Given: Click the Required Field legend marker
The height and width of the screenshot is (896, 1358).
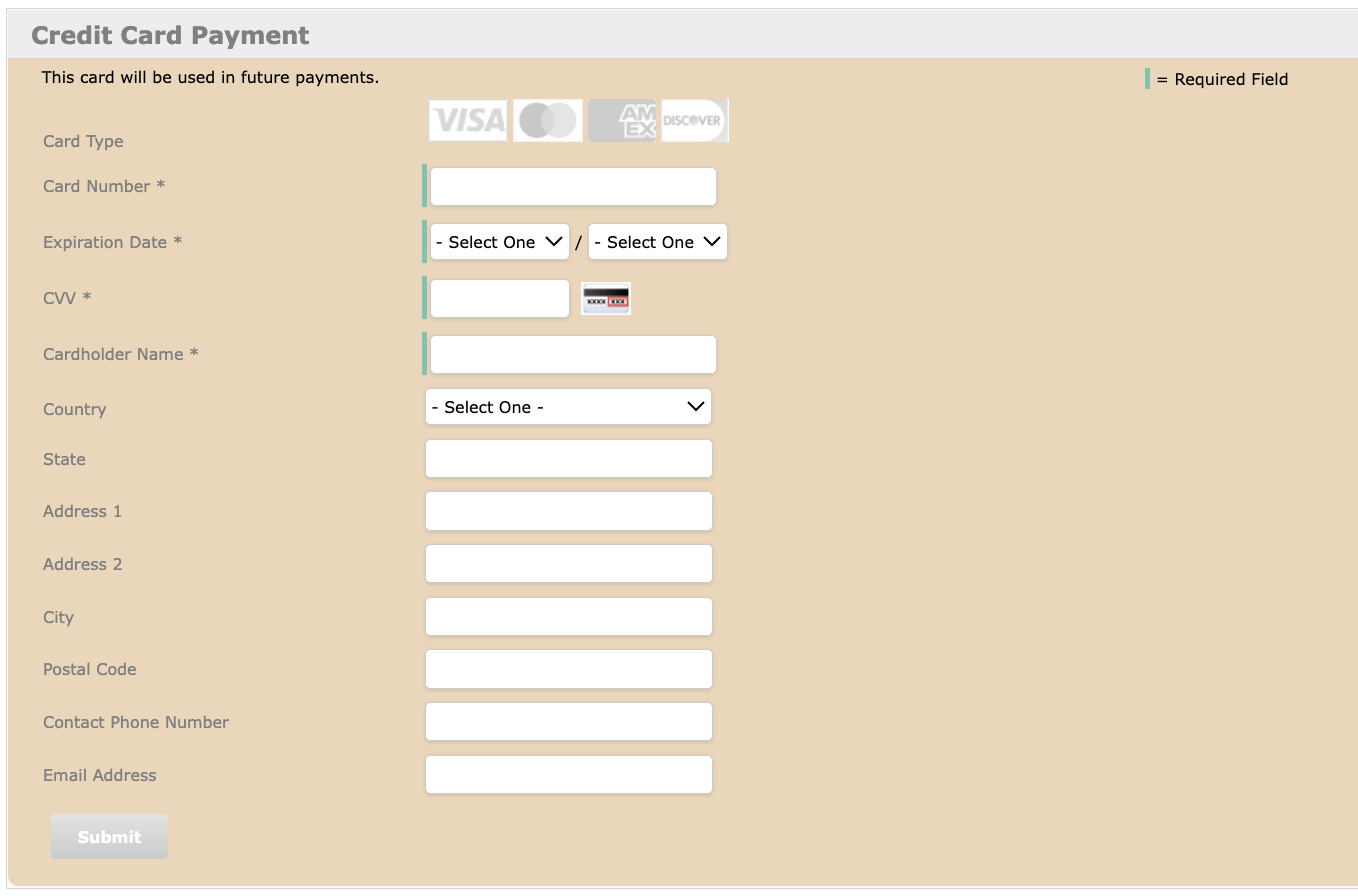Looking at the screenshot, I should click(1147, 78).
